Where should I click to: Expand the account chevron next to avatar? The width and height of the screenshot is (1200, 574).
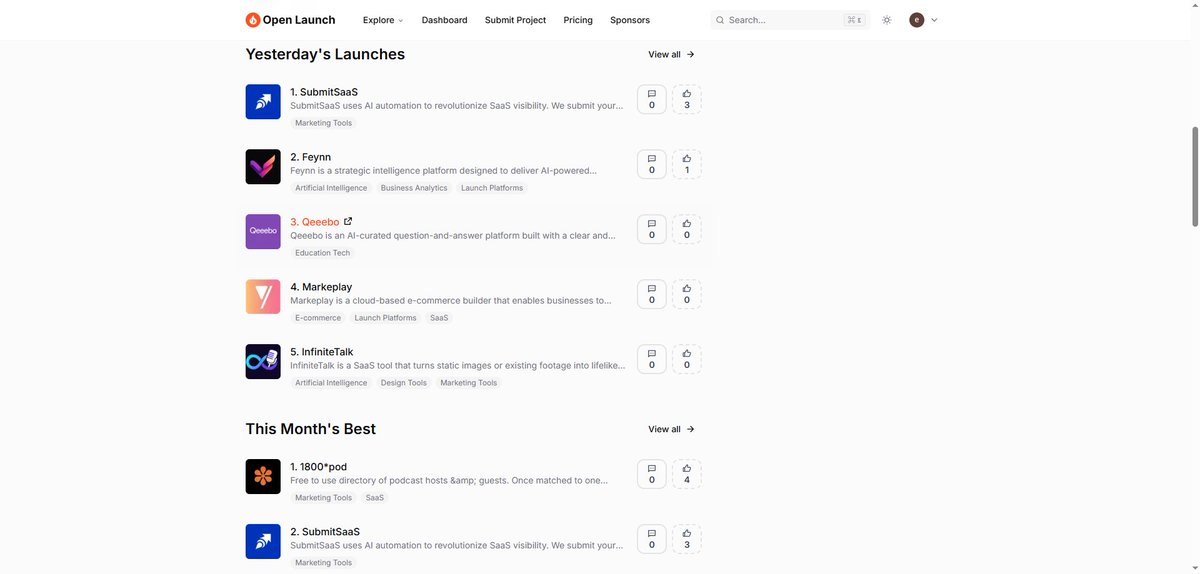coord(934,20)
